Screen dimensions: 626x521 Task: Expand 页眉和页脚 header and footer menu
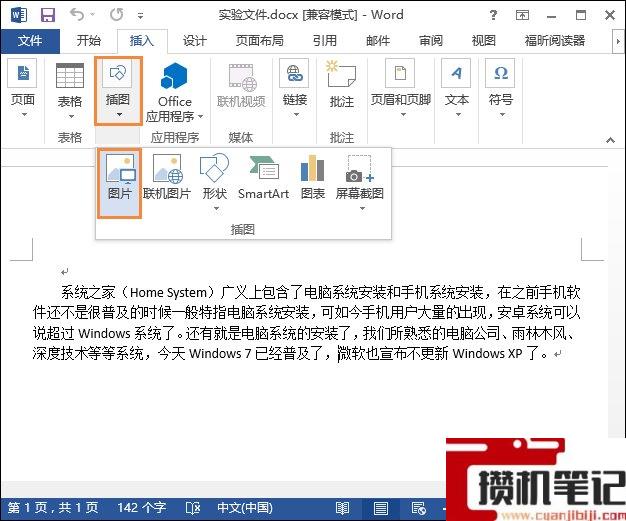pos(401,89)
